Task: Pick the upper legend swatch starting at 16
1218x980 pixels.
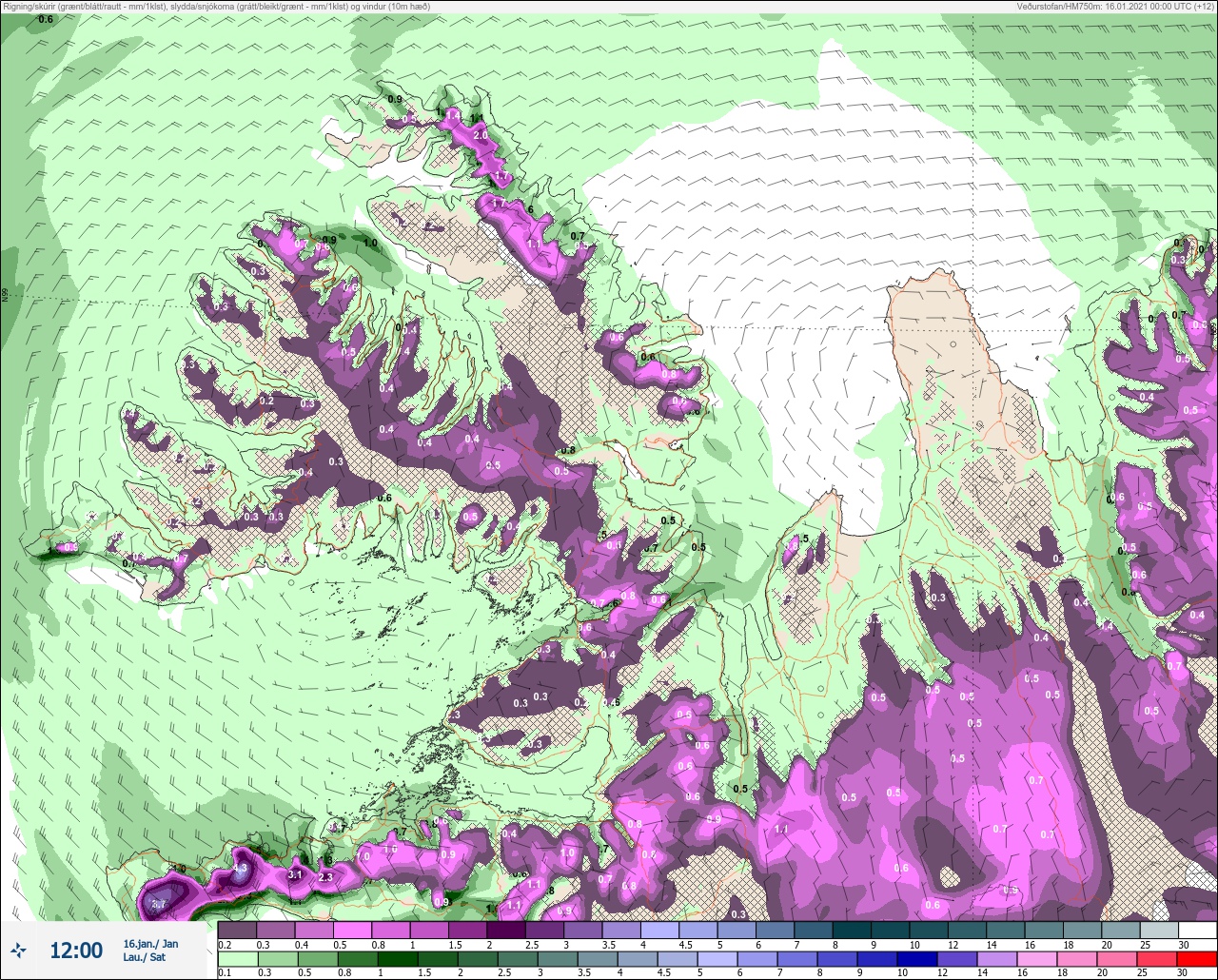Action: (1044, 930)
